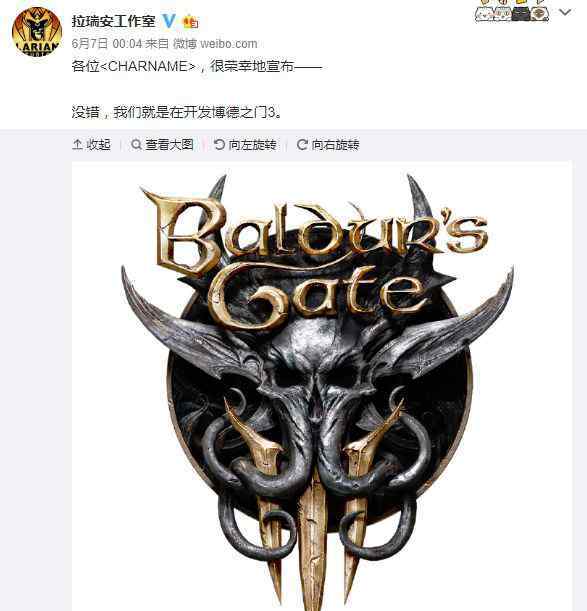Click the post text mentioning 博德之门3
The width and height of the screenshot is (587, 611).
pos(177,112)
